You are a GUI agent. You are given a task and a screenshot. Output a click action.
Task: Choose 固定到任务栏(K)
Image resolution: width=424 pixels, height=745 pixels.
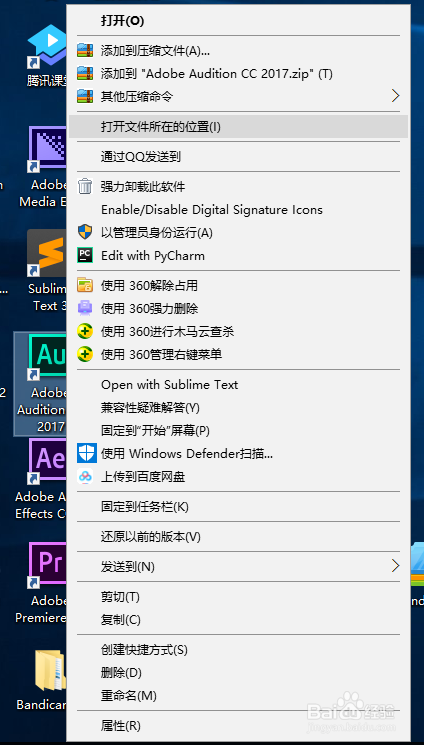pyautogui.click(x=239, y=506)
